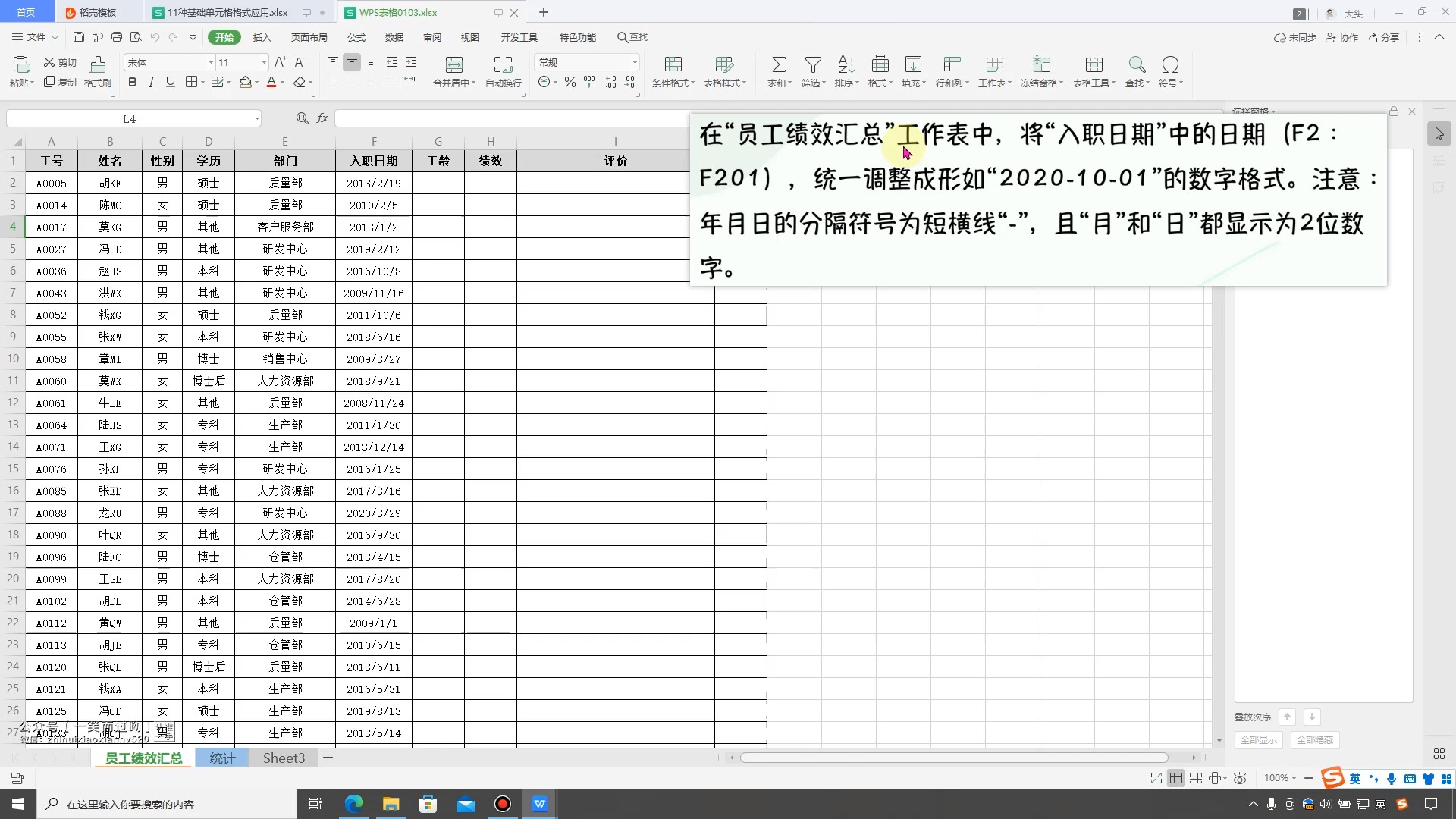Open 条件格式 (Conditional Formatting)

click(672, 71)
